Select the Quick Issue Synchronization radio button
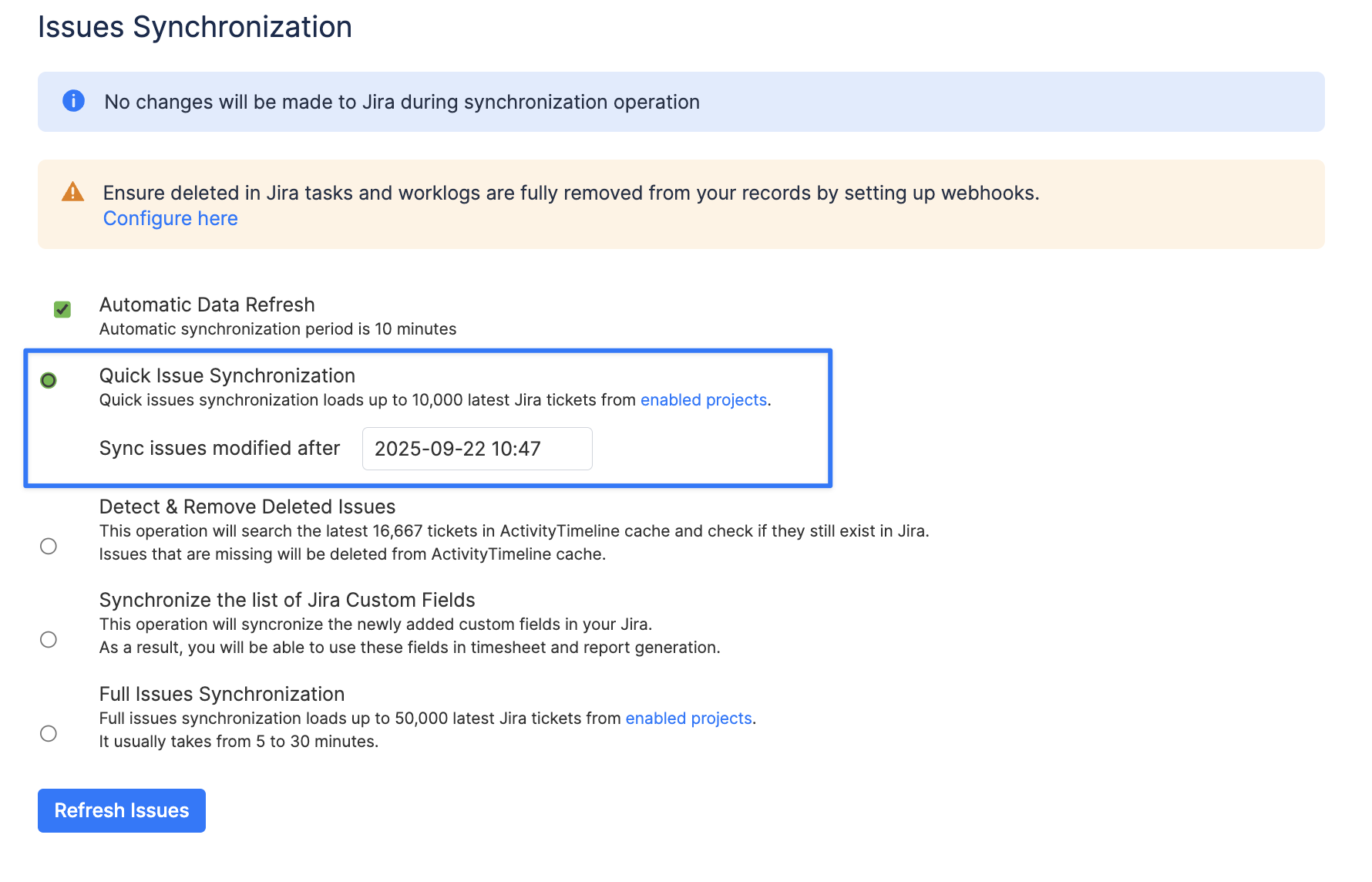 pos(49,380)
